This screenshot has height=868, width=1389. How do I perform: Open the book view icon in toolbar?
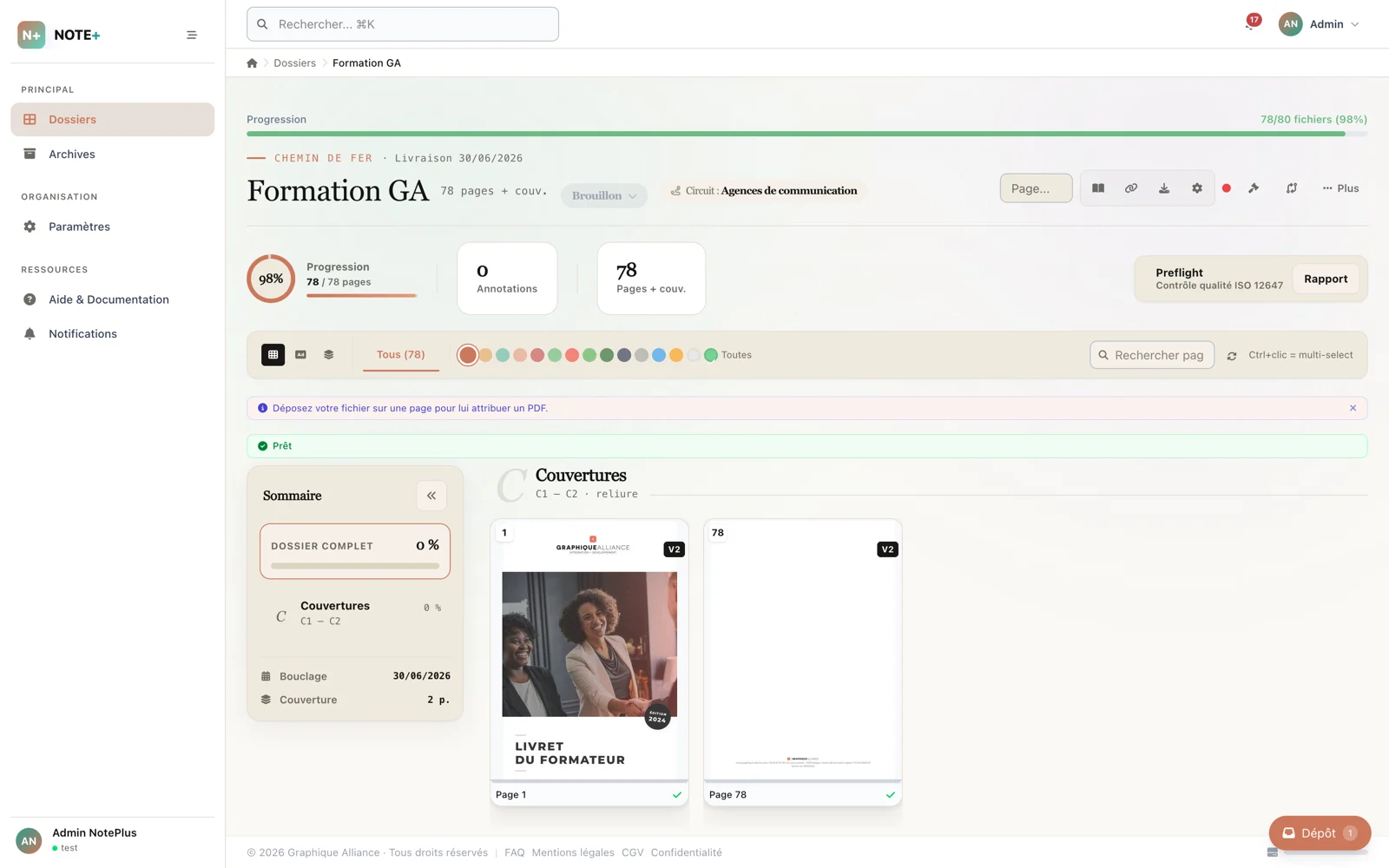click(x=1098, y=188)
